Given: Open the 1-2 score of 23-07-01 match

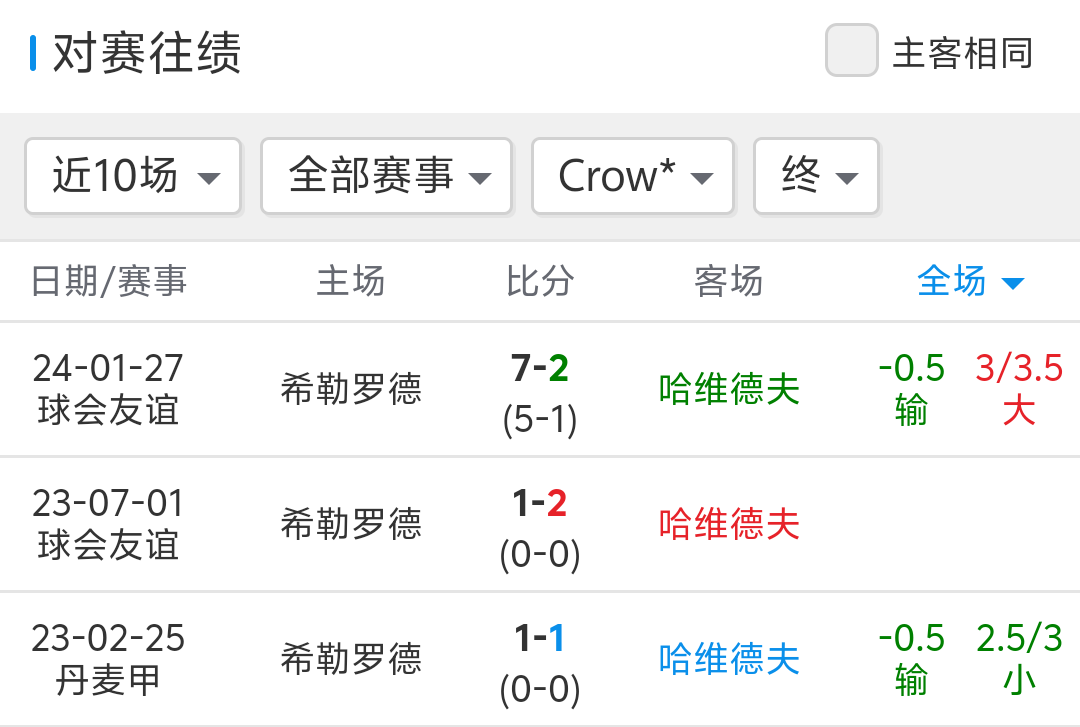Looking at the screenshot, I should pos(540,504).
